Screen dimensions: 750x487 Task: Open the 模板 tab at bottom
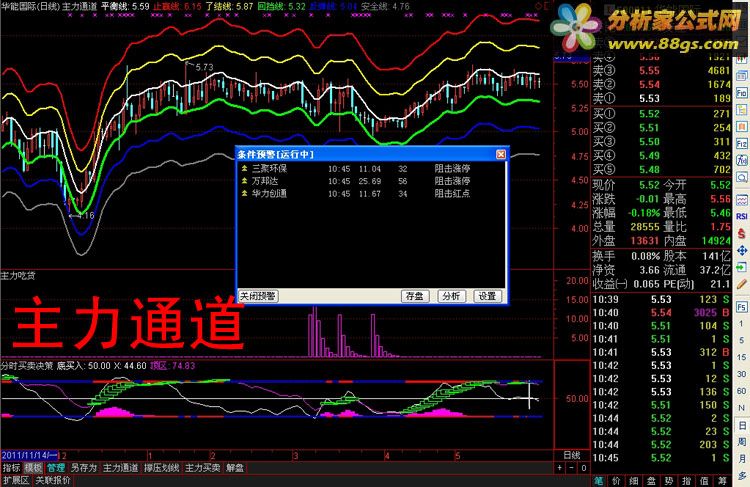(x=33, y=468)
